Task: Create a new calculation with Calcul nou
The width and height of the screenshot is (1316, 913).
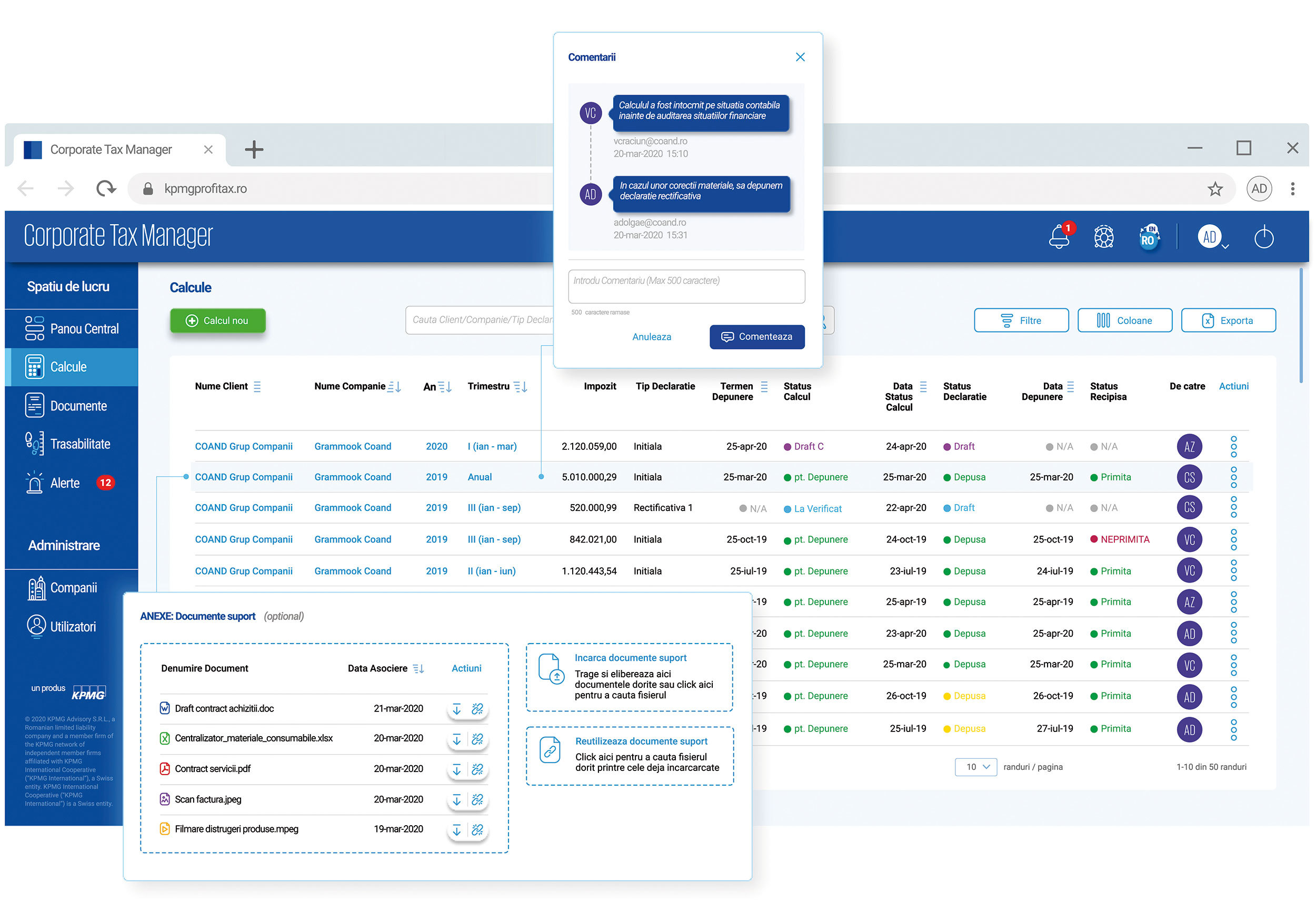Action: pos(217,321)
